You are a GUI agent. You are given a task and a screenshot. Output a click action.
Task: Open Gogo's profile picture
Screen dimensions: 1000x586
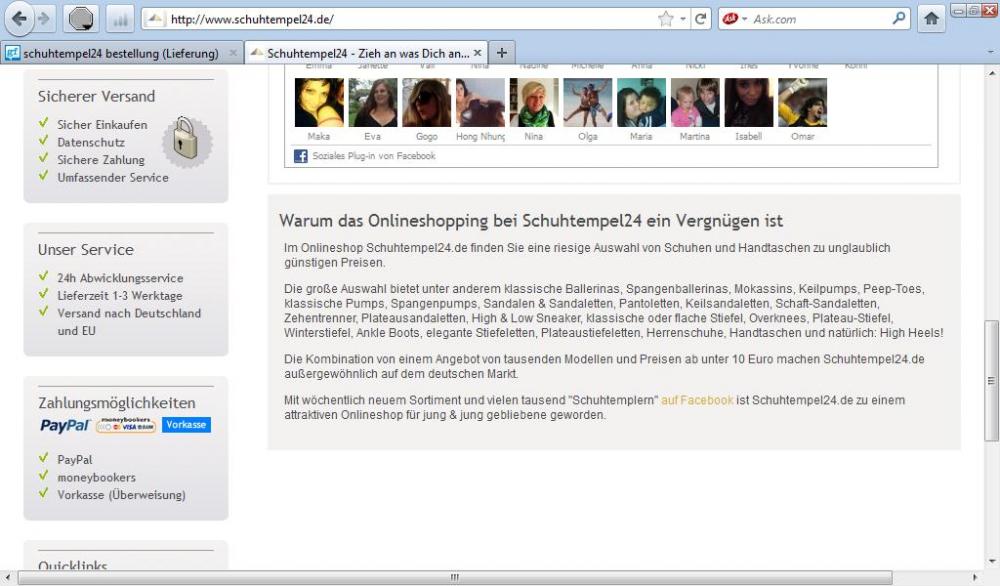tap(427, 102)
